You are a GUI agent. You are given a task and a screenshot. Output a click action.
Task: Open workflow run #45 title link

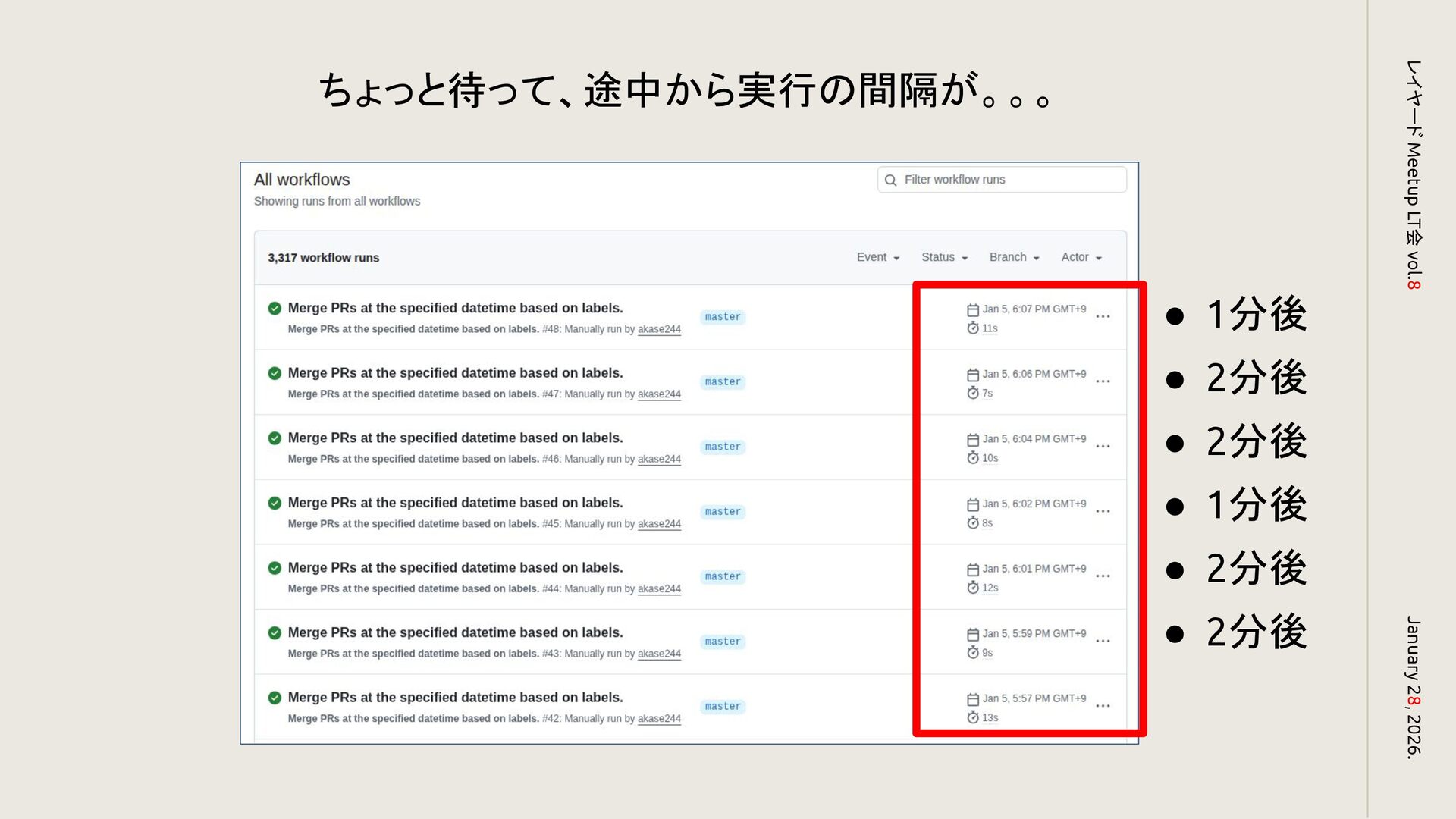pos(455,503)
